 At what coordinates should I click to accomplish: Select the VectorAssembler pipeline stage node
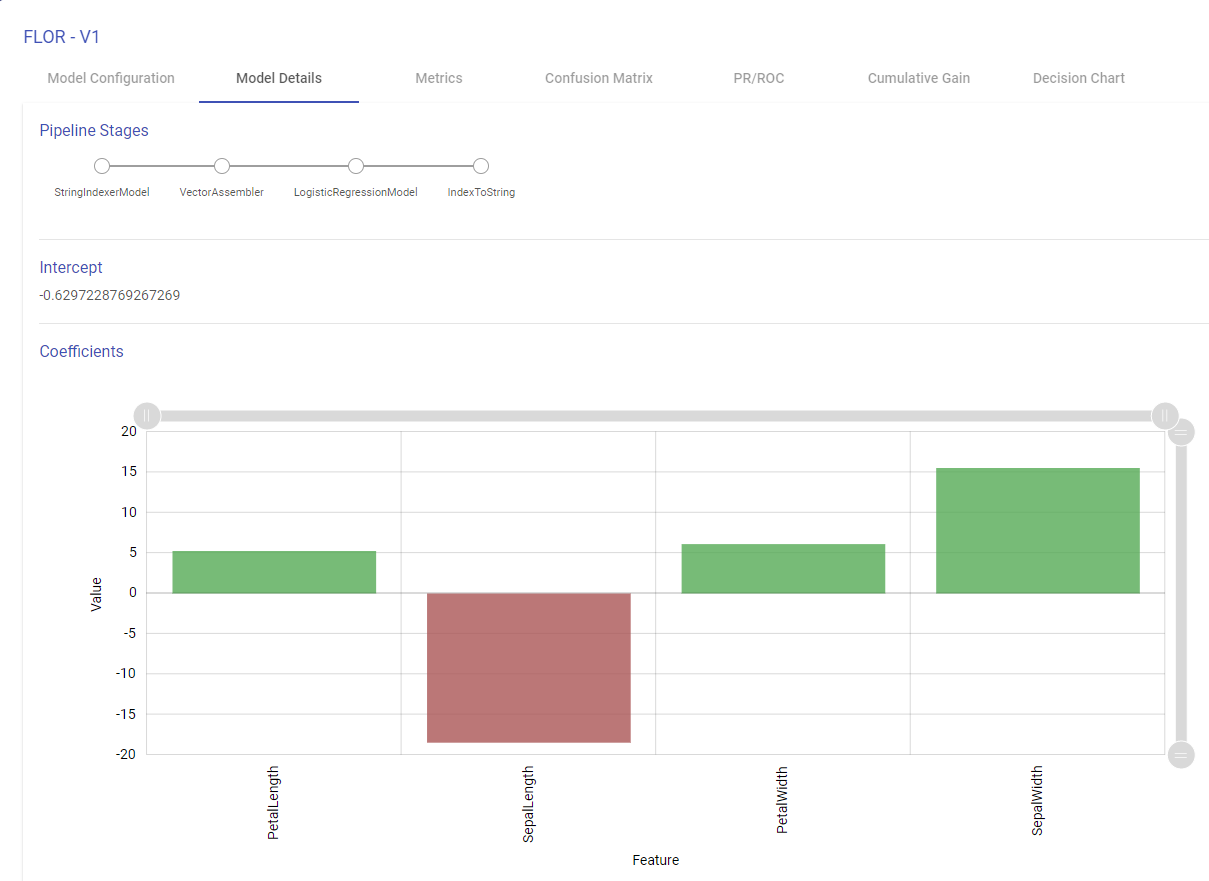click(222, 166)
